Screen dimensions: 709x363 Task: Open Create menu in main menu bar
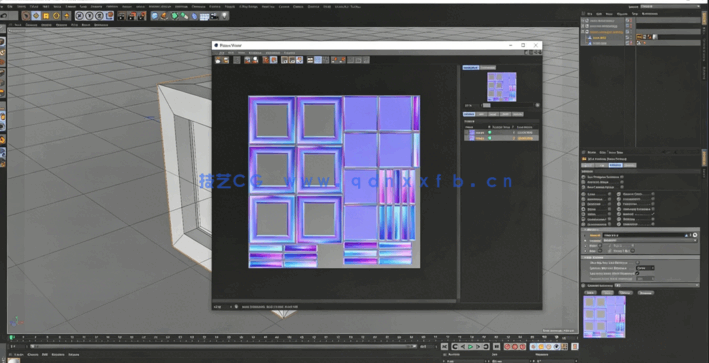[x=21, y=7]
